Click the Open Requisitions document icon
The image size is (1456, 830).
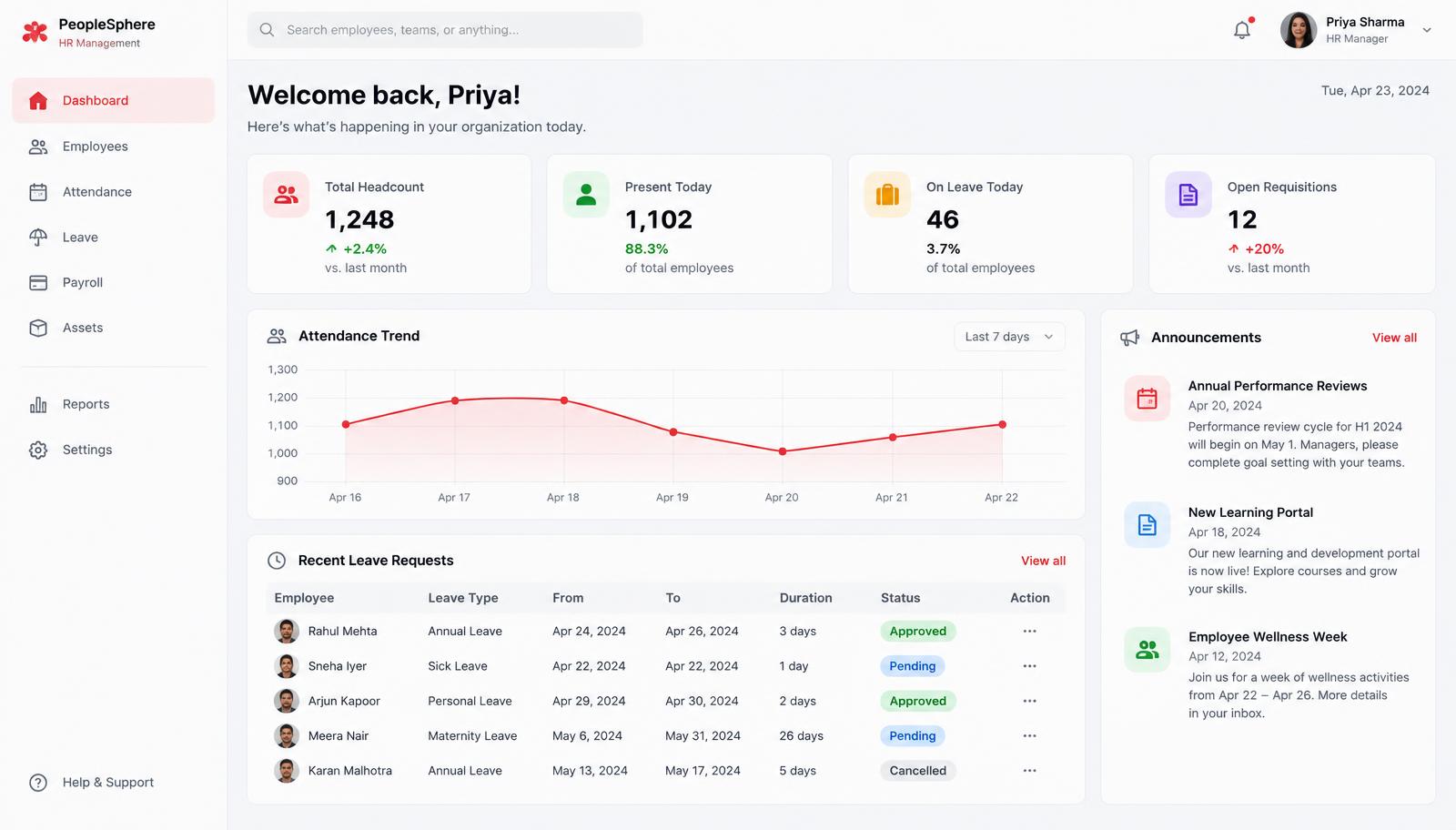[x=1188, y=195]
